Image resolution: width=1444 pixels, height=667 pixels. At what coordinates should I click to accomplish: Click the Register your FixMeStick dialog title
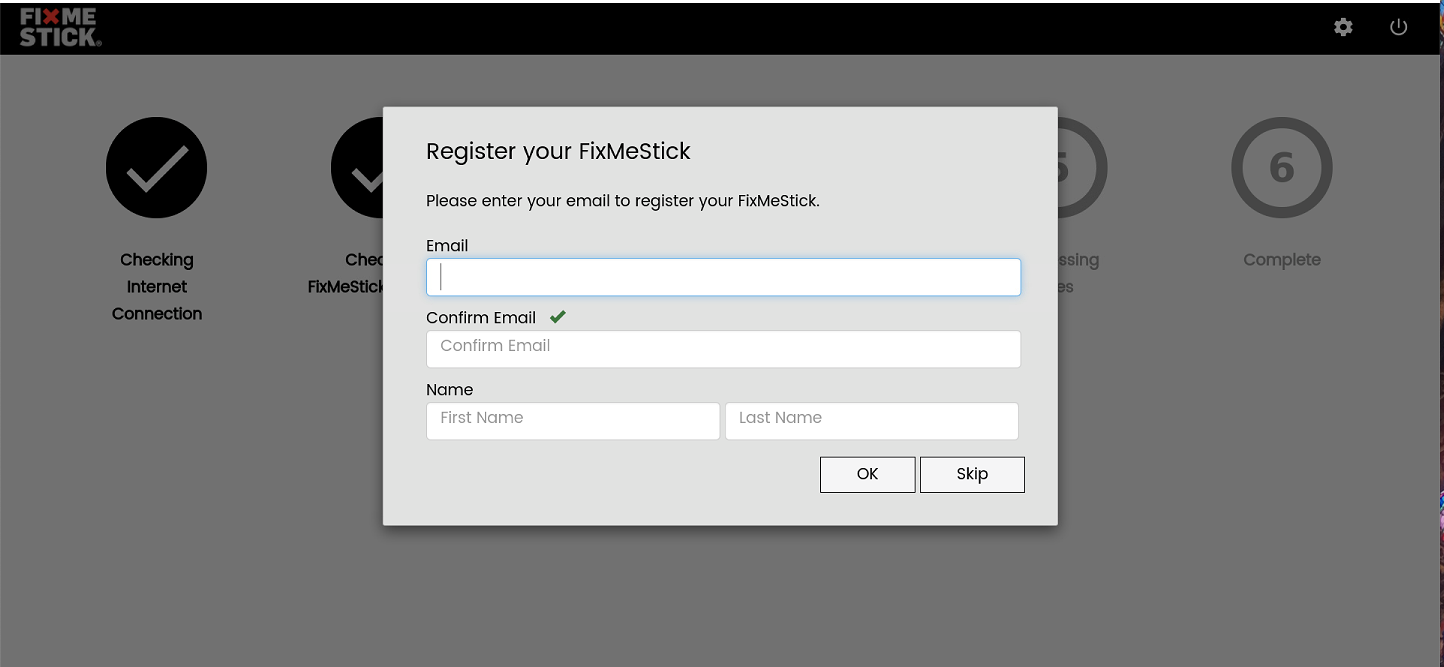click(558, 152)
